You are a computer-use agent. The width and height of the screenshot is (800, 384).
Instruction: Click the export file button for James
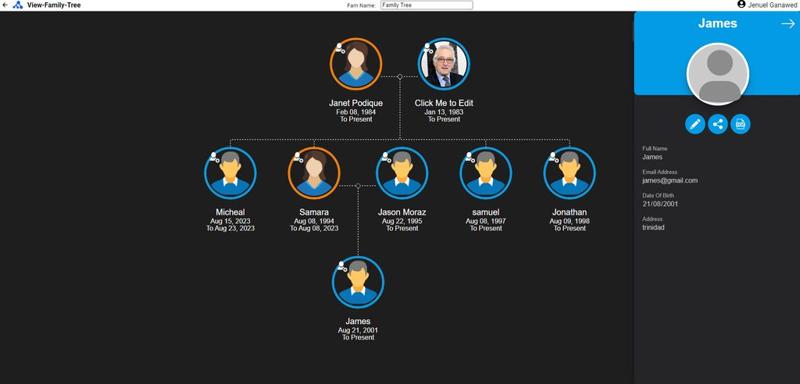click(x=740, y=124)
